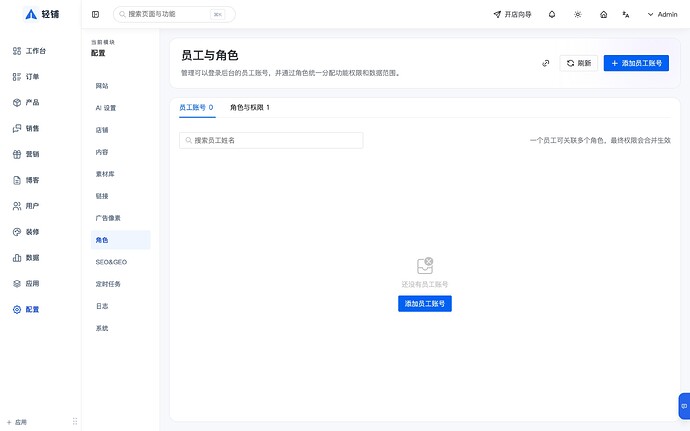The image size is (690, 431).
Task: Select AI 设置 in the submenu
Action: [120, 108]
